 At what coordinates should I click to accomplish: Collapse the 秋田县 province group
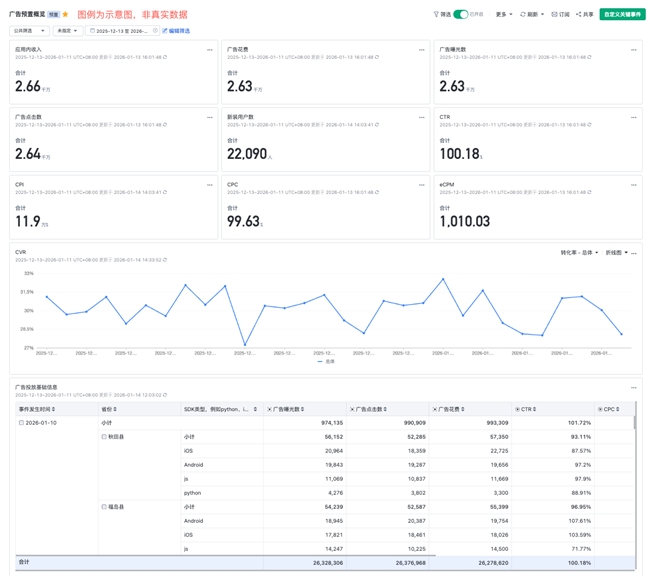104,437
